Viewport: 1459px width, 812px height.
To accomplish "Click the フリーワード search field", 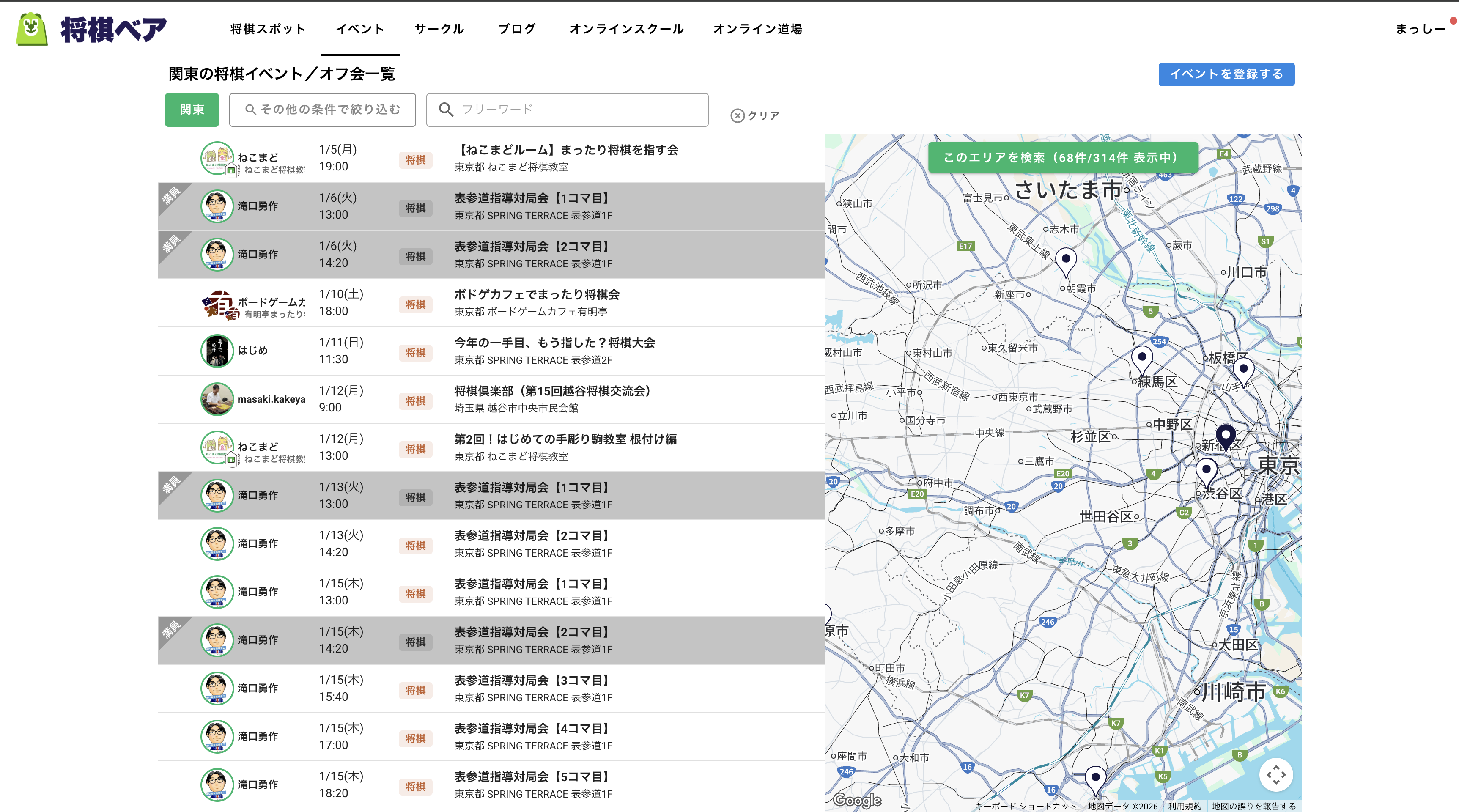I will click(567, 109).
